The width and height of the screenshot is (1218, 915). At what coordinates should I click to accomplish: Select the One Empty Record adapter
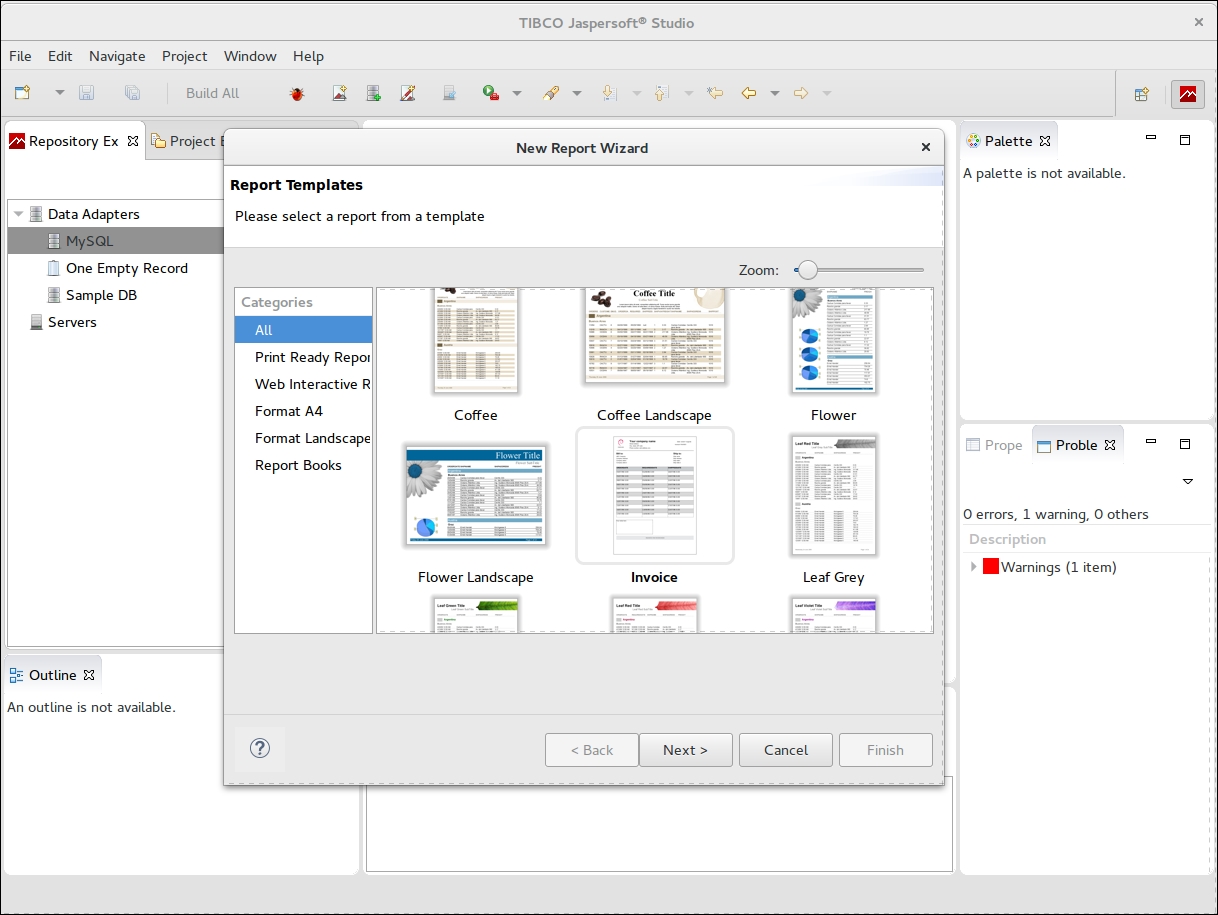[127, 268]
